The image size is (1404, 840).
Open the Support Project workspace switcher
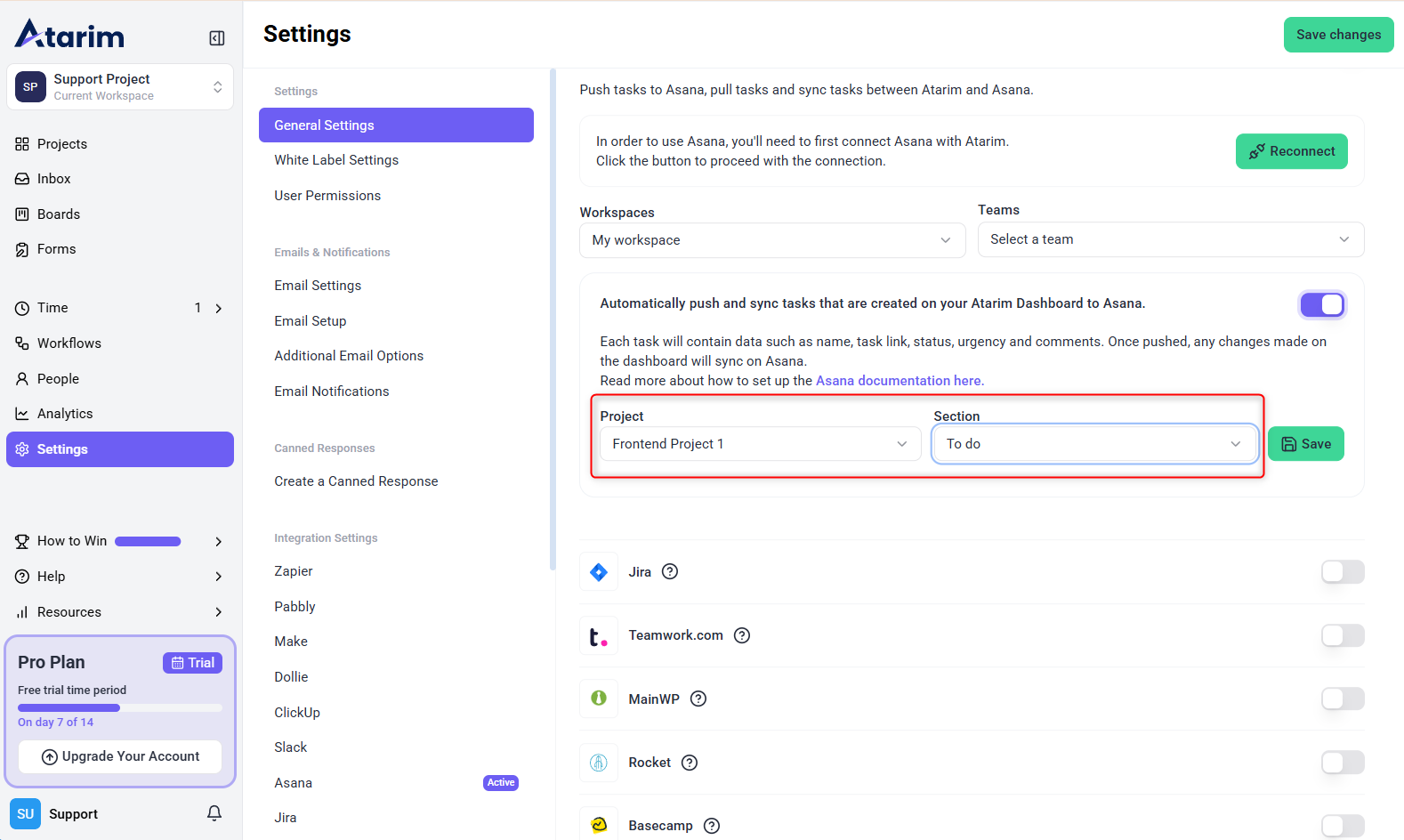tap(120, 87)
